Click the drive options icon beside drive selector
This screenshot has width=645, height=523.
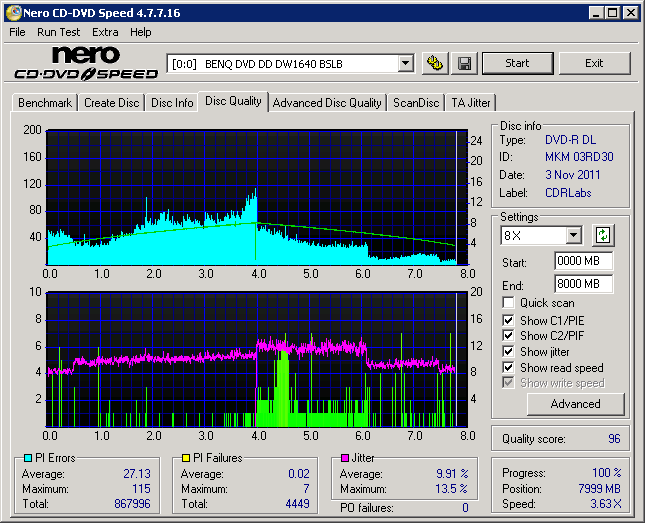coord(434,63)
